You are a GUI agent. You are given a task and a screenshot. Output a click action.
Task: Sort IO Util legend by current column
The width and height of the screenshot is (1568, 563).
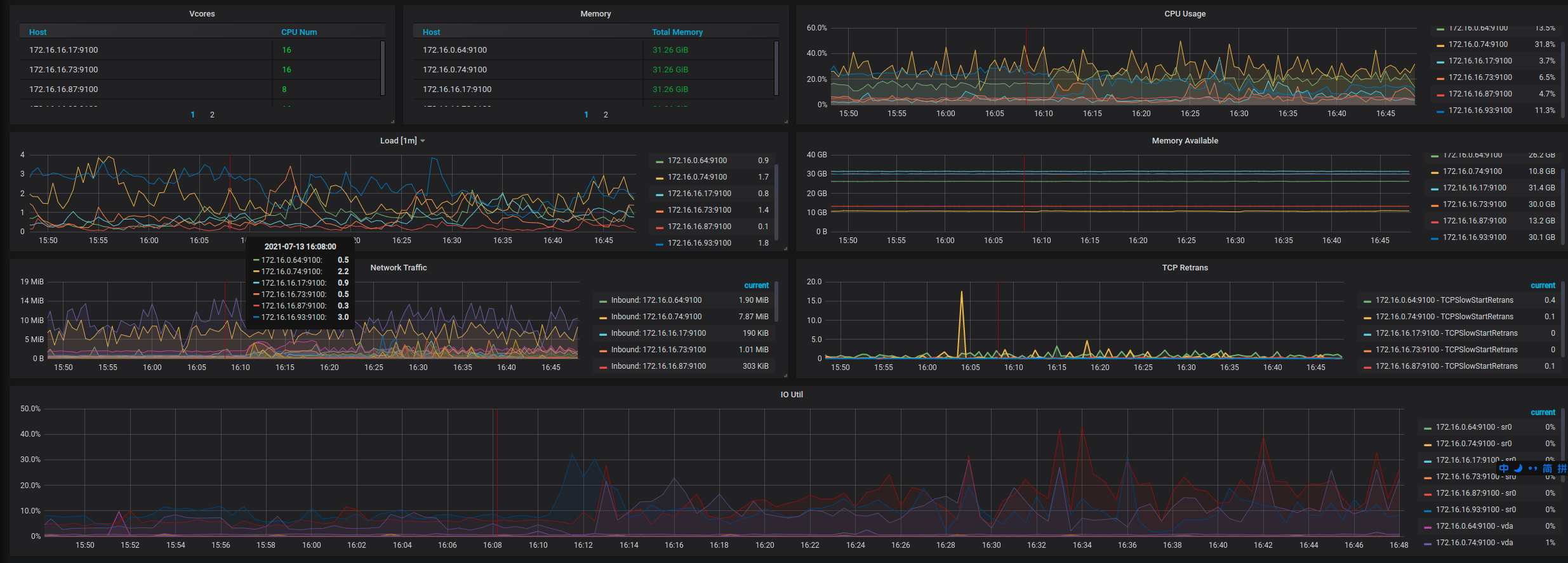(1543, 413)
